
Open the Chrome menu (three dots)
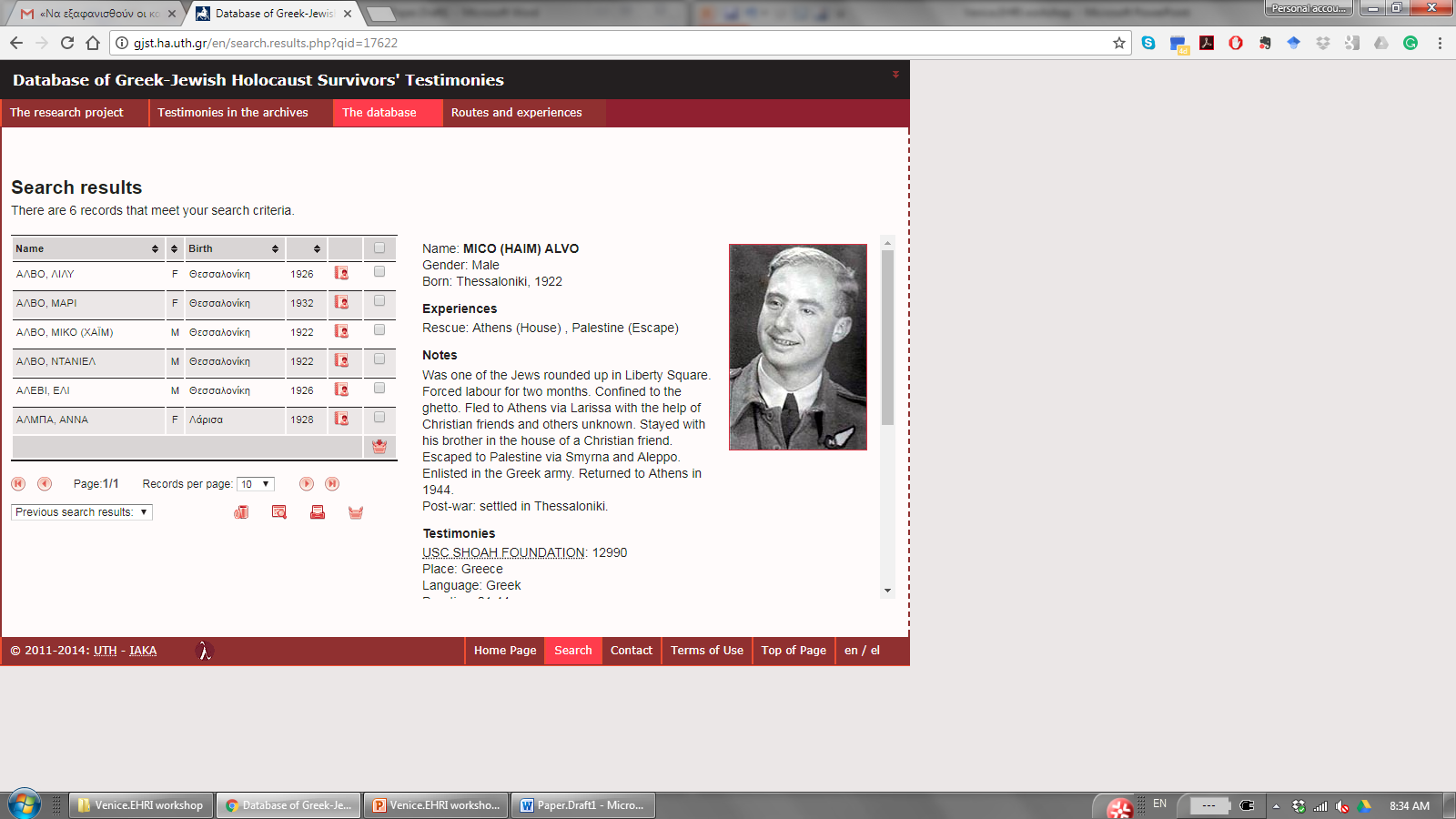tap(1440, 43)
